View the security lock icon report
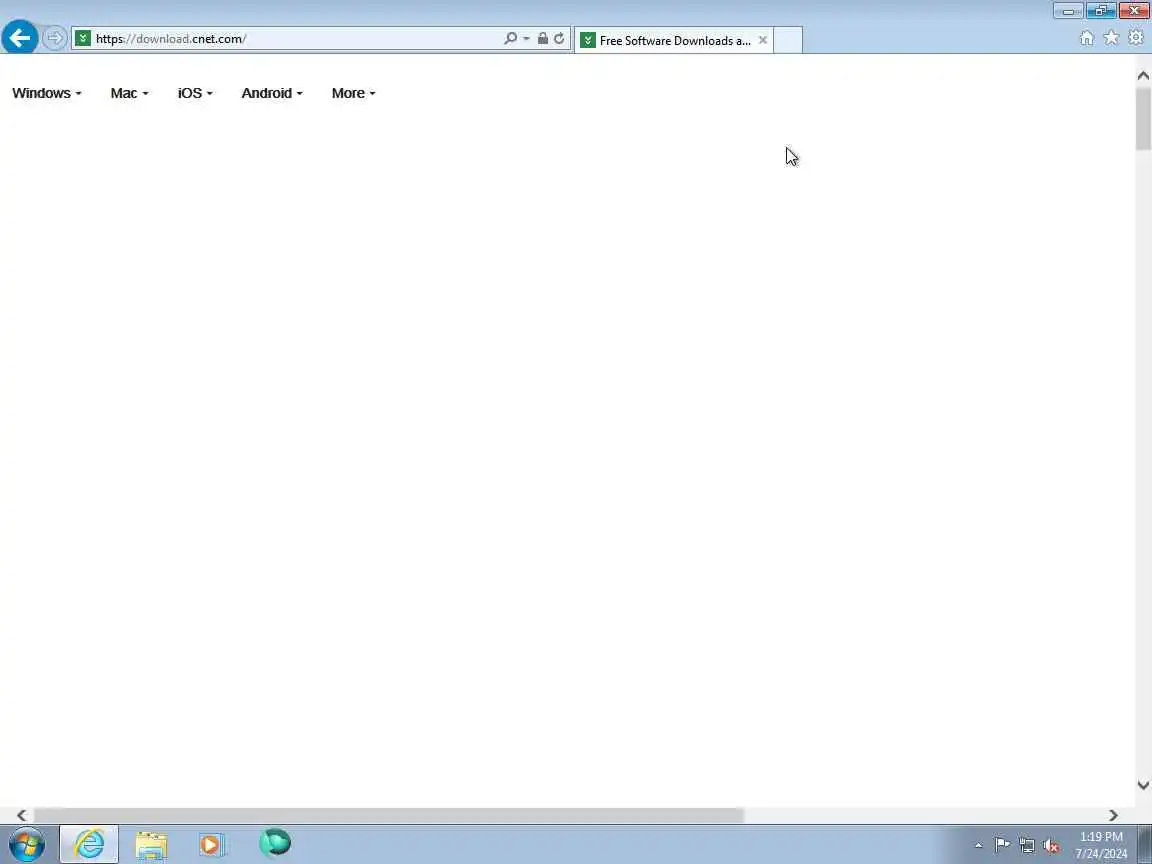Viewport: 1152px width, 864px height. (x=542, y=38)
